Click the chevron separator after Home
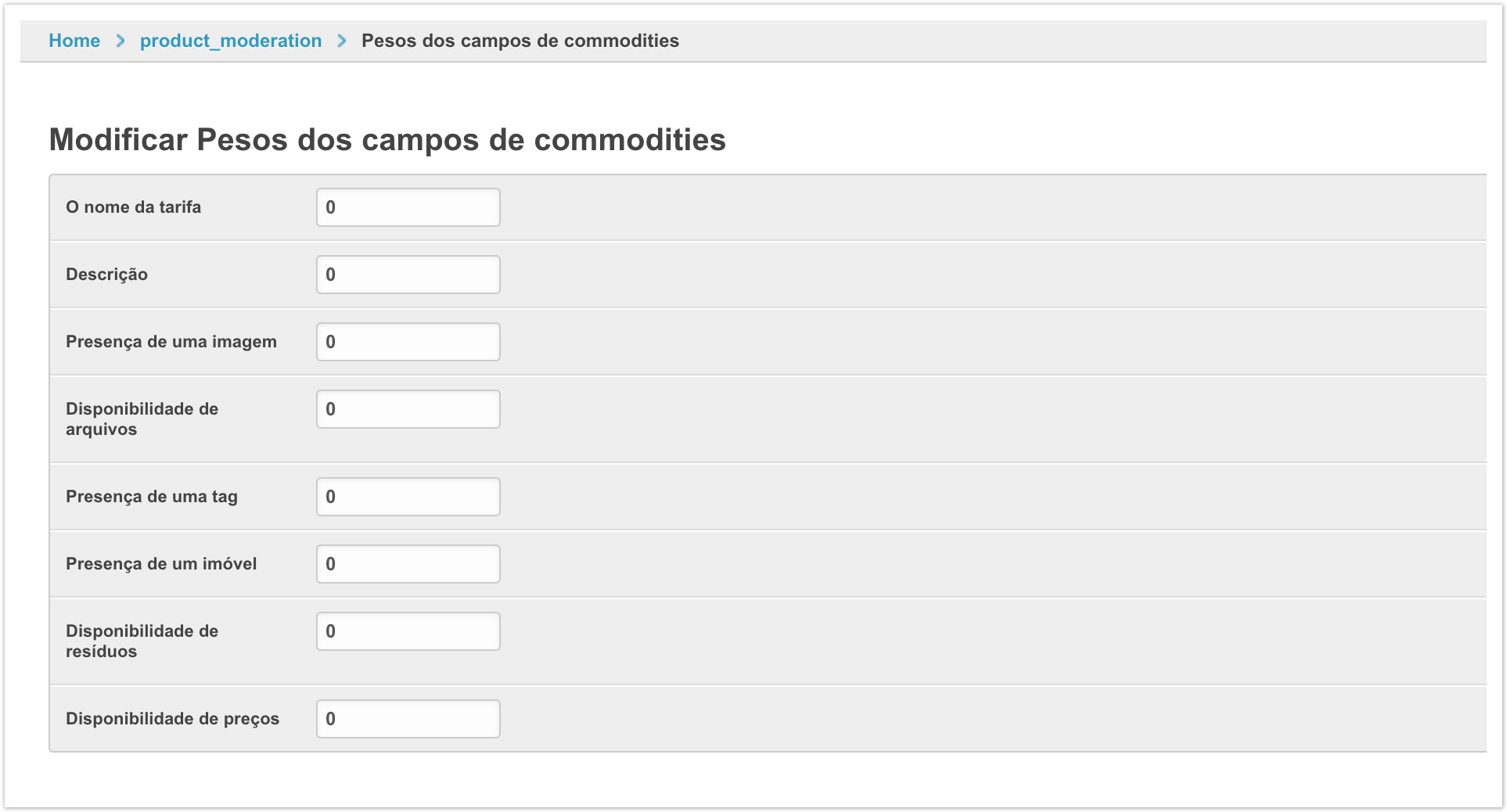Viewport: 1507px width, 812px height. pos(120,41)
